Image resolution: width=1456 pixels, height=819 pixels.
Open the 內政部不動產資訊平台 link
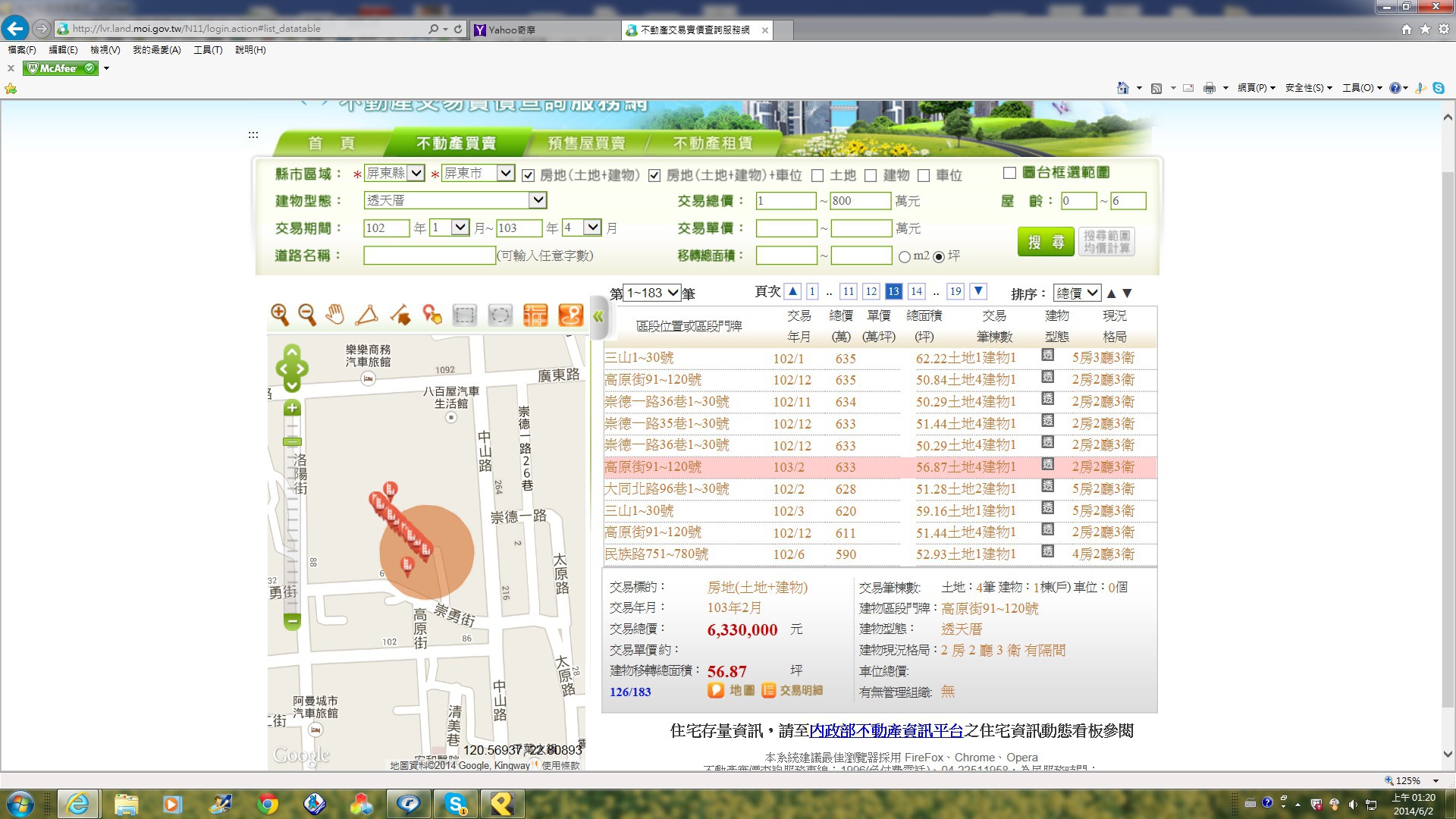tap(886, 731)
